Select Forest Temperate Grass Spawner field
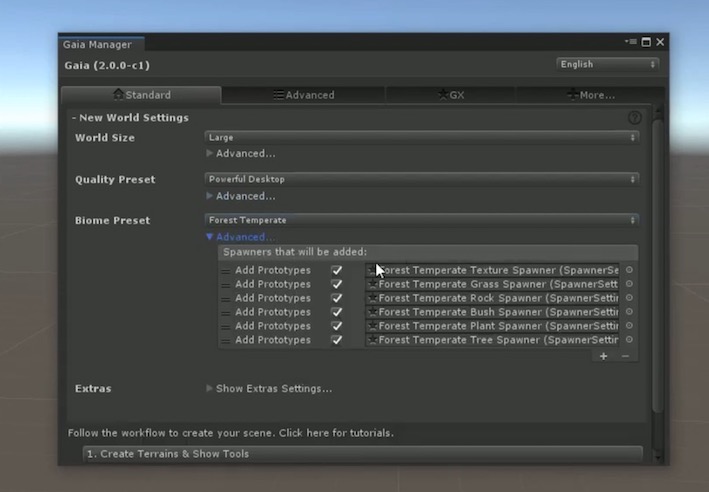The width and height of the screenshot is (709, 492). point(492,284)
